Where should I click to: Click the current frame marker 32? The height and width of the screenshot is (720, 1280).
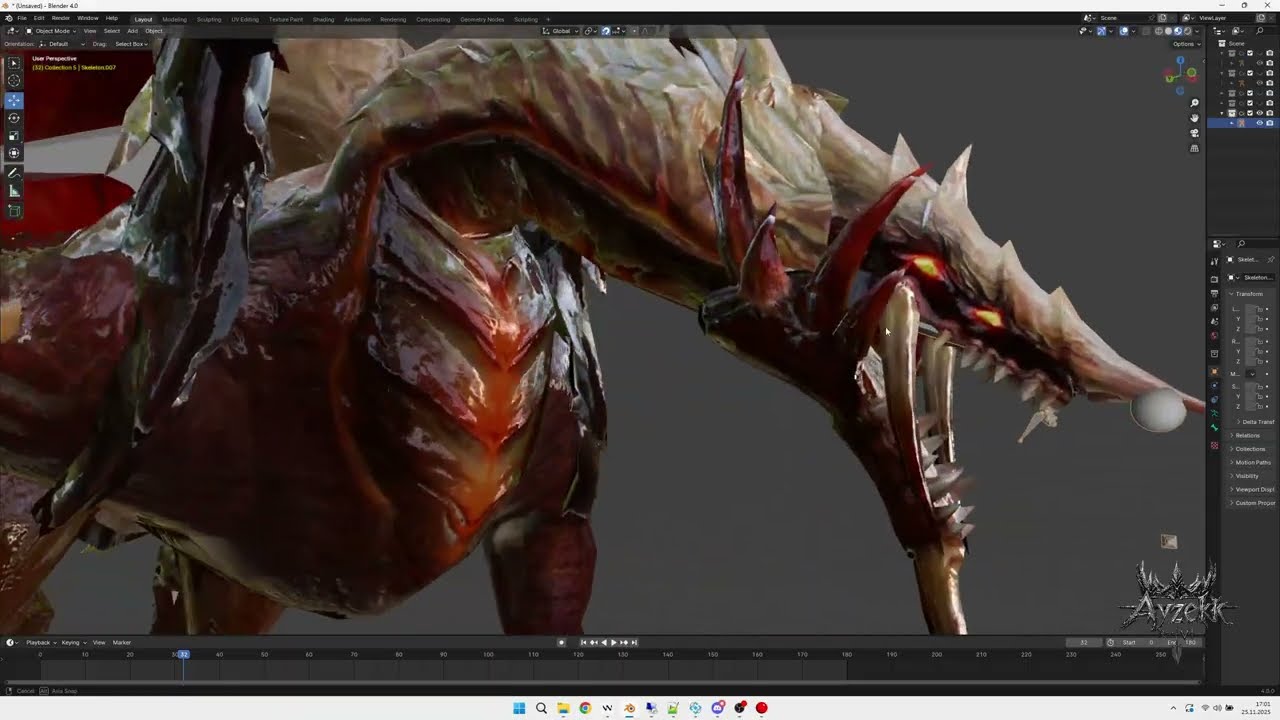pos(183,654)
